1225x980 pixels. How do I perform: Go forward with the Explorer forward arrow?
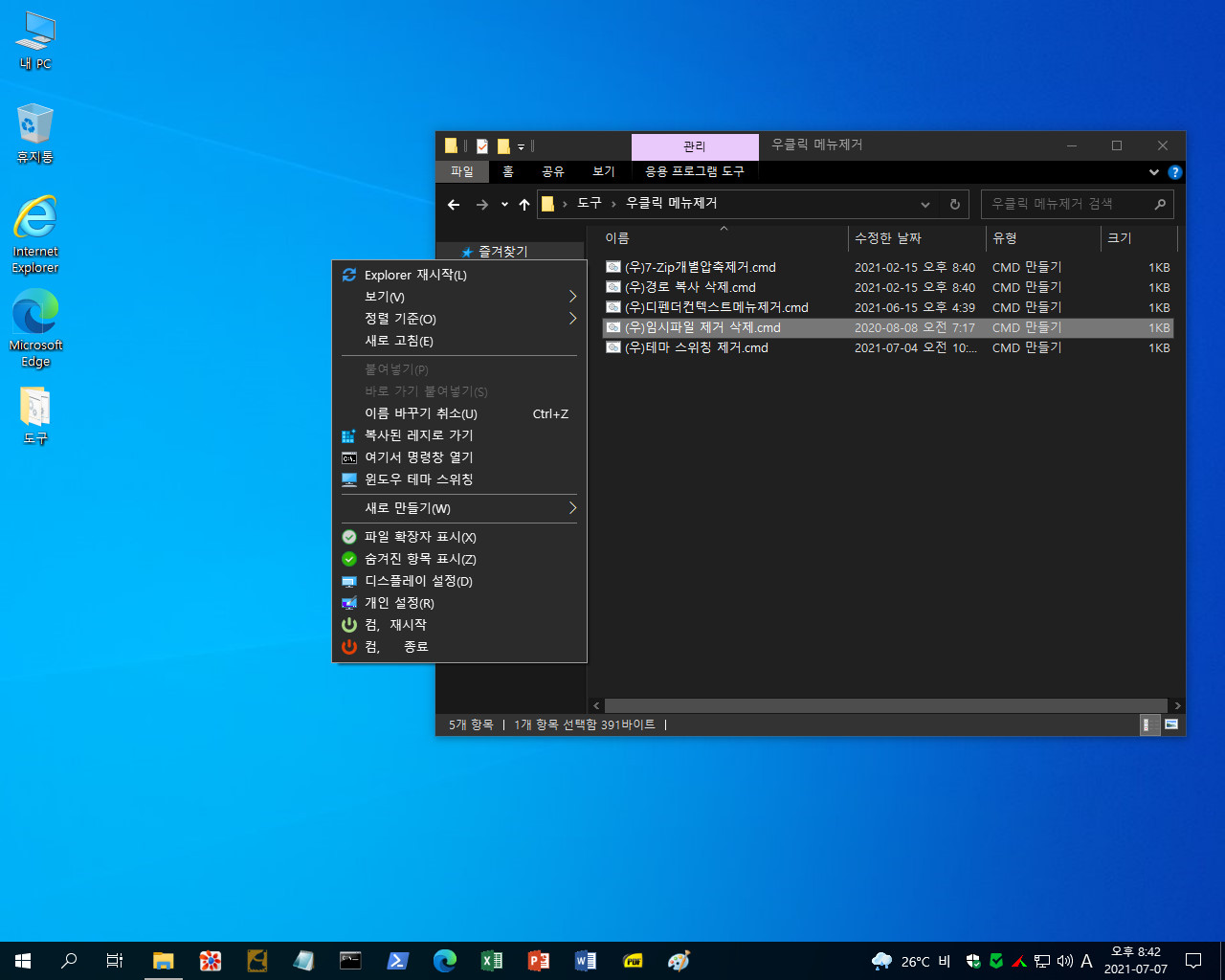point(482,204)
